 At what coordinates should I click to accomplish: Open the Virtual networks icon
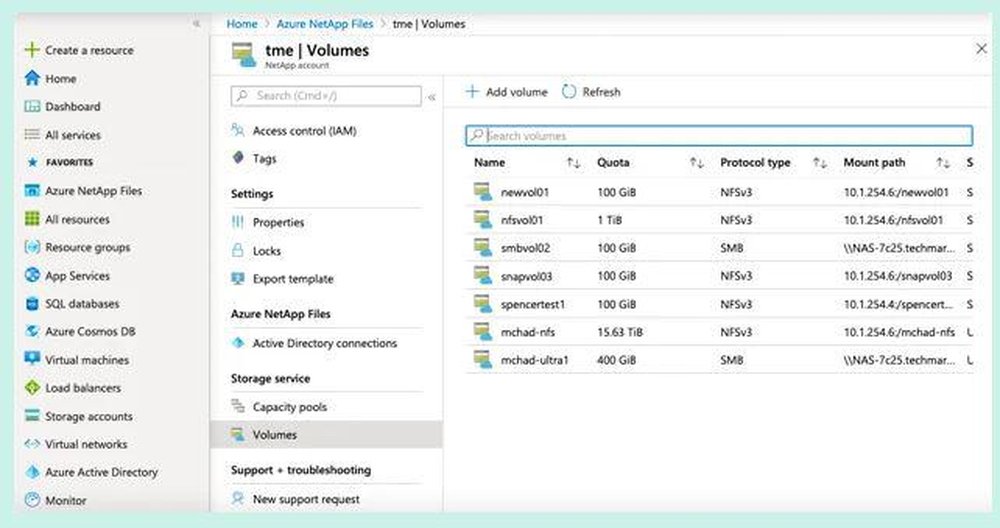[x=32, y=444]
